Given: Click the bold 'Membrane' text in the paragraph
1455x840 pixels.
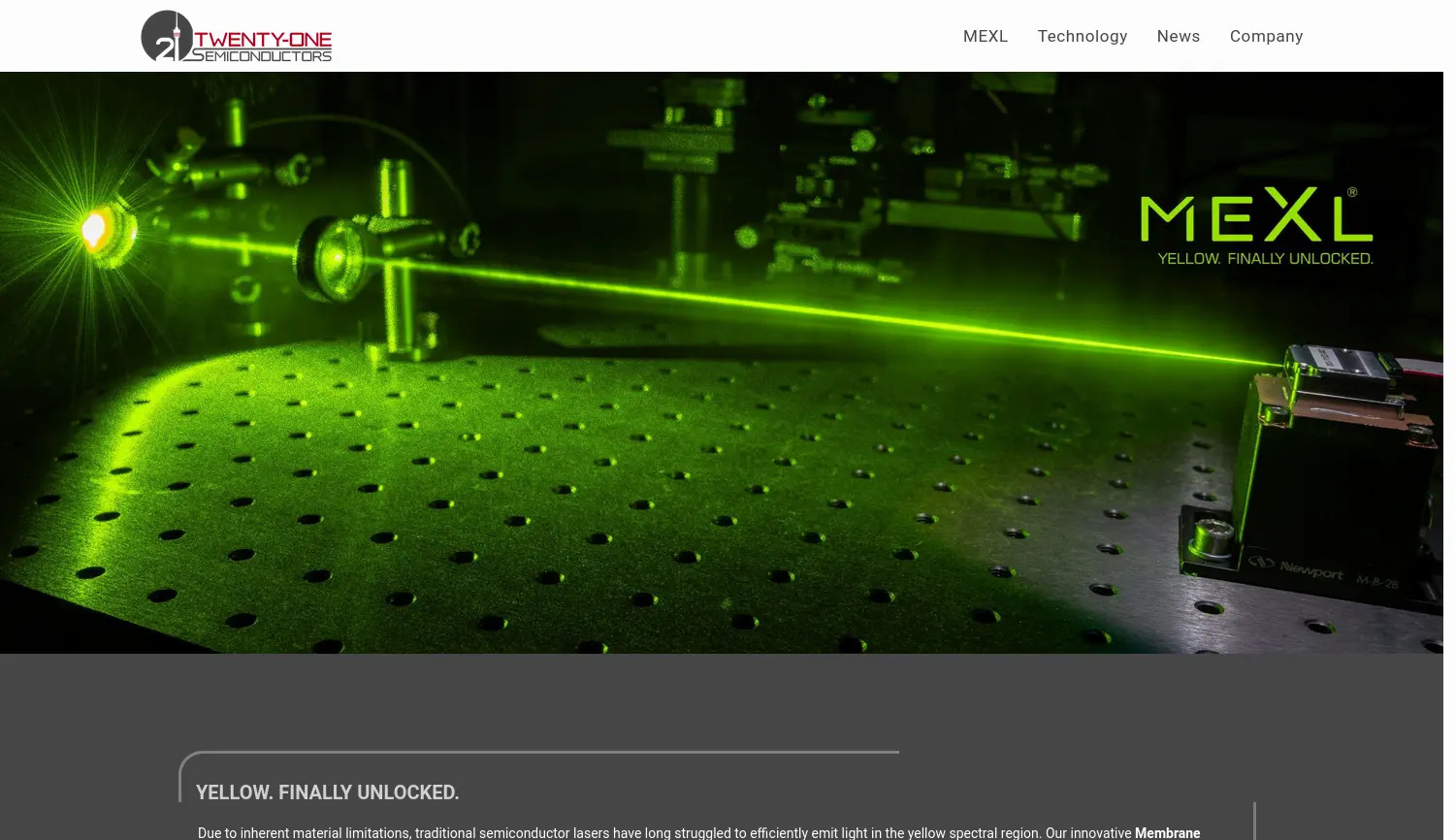Looking at the screenshot, I should 1167,832.
